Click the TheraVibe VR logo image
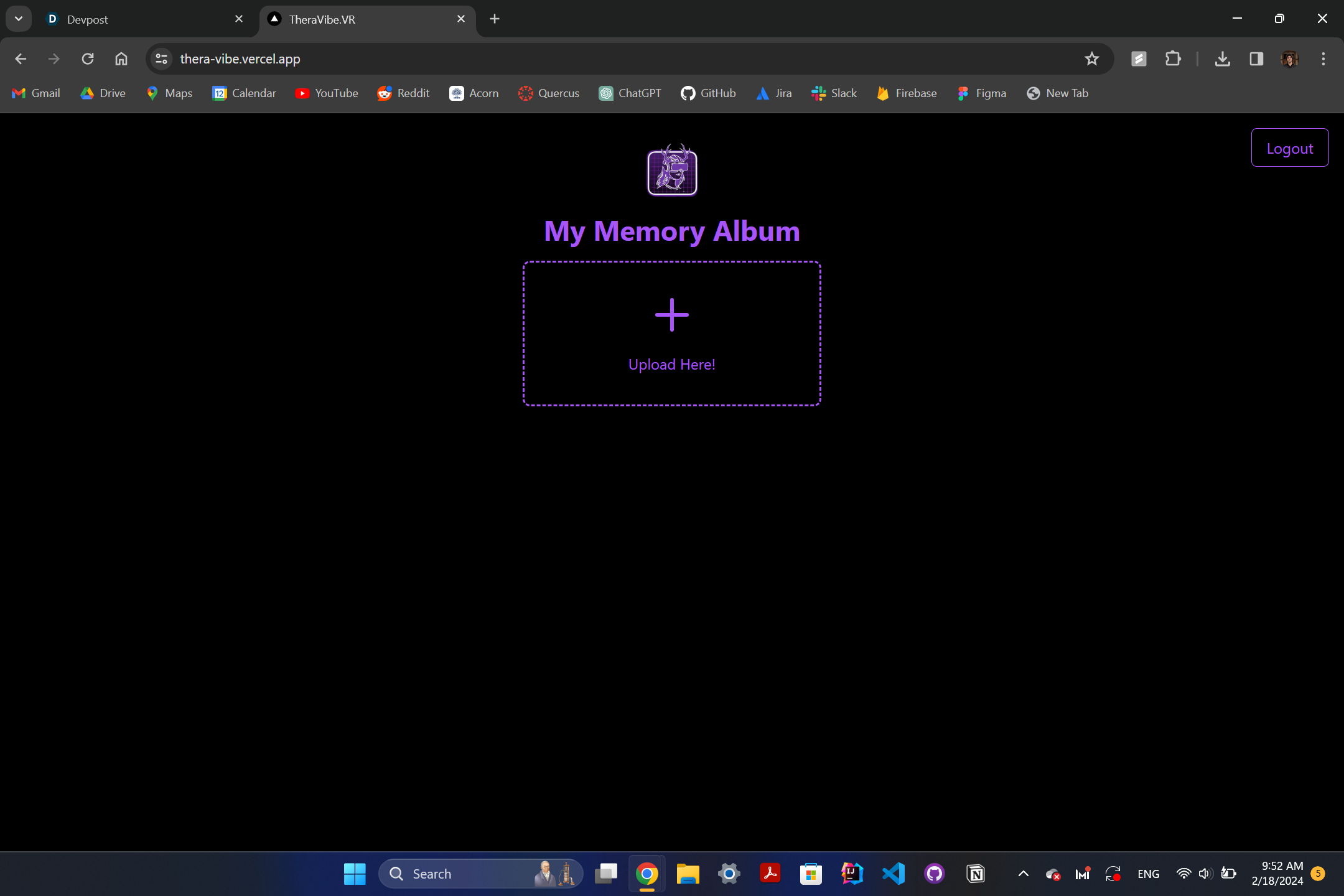Screen dimensions: 1344x896 coord(672,170)
